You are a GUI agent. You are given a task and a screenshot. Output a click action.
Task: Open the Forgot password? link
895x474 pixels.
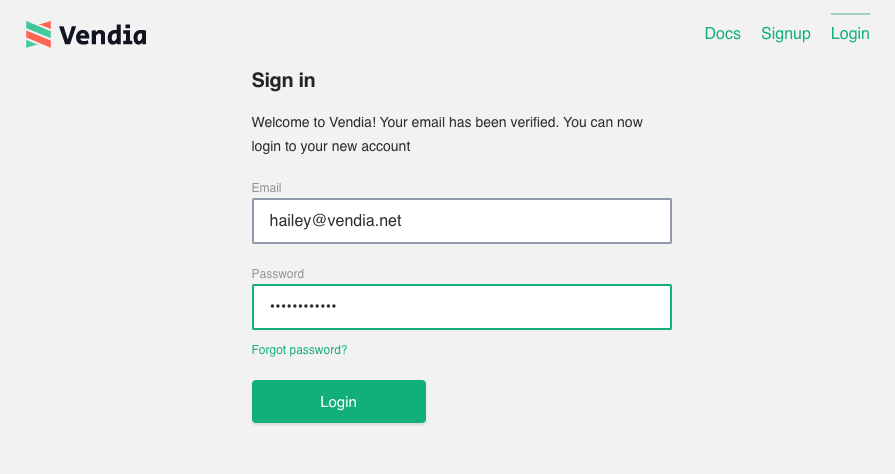pos(299,350)
